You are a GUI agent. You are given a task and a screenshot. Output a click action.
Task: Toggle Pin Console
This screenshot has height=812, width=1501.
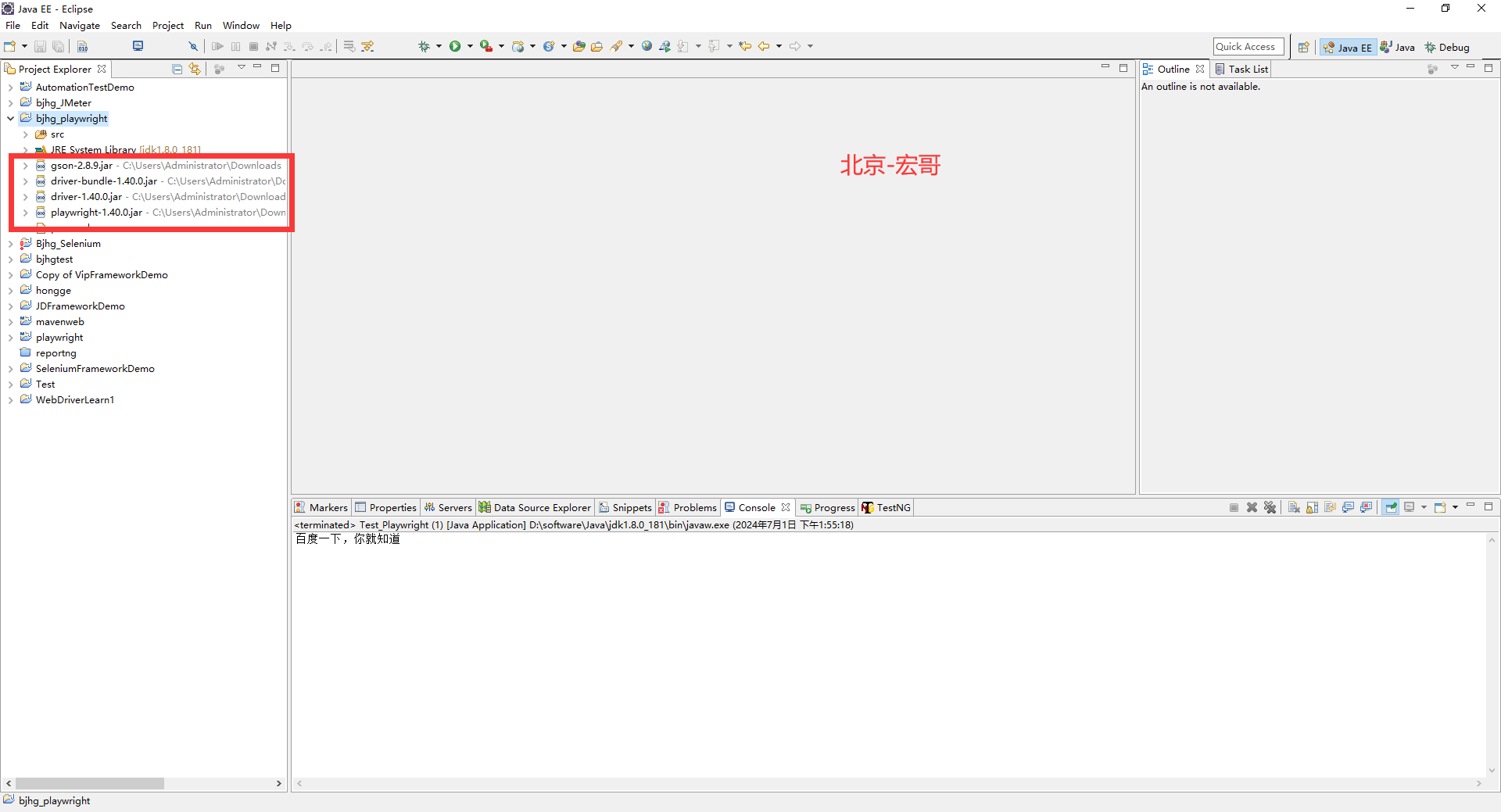[x=1391, y=507]
